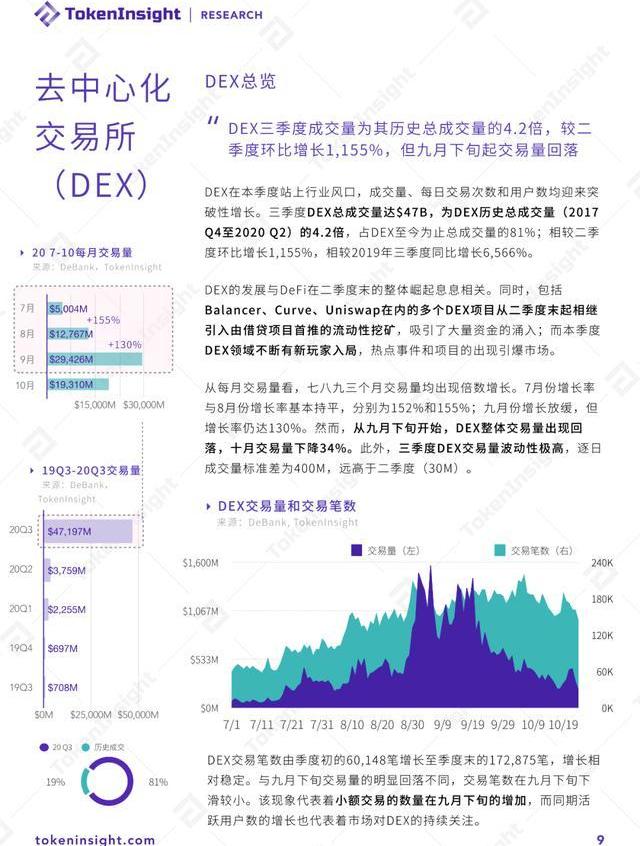Click the 120K right-axis label
This screenshot has height=846, width=640.
(x=602, y=636)
